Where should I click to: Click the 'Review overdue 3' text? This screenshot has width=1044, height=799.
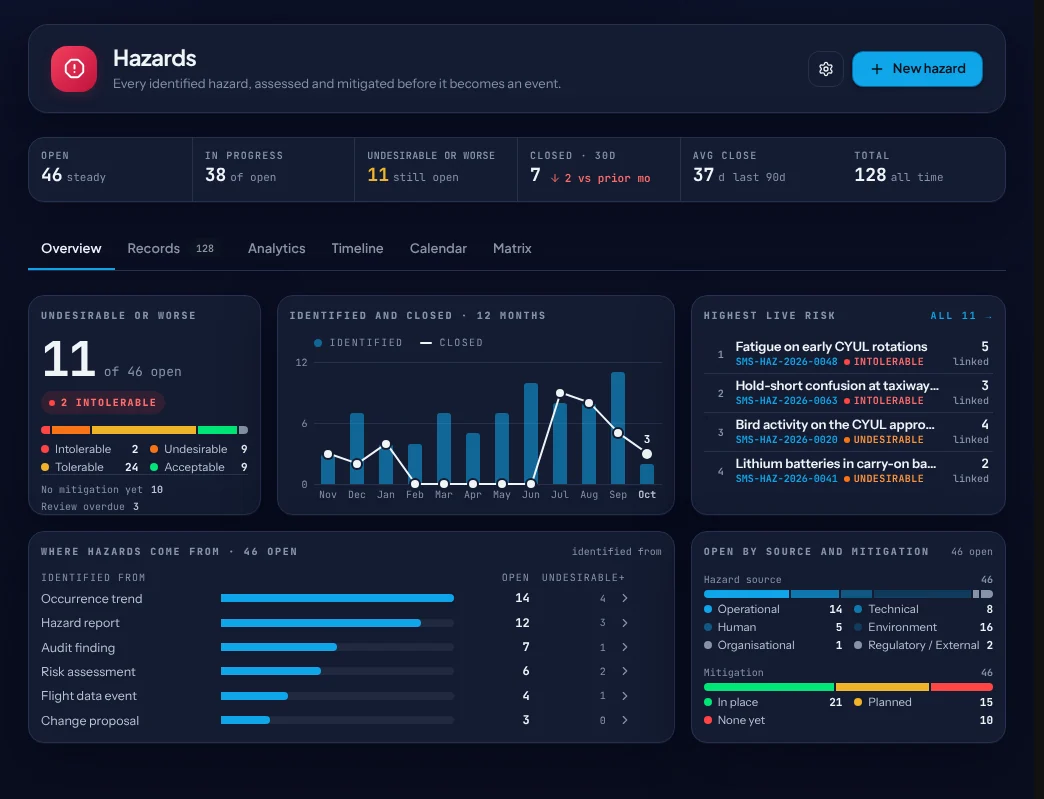[90, 507]
